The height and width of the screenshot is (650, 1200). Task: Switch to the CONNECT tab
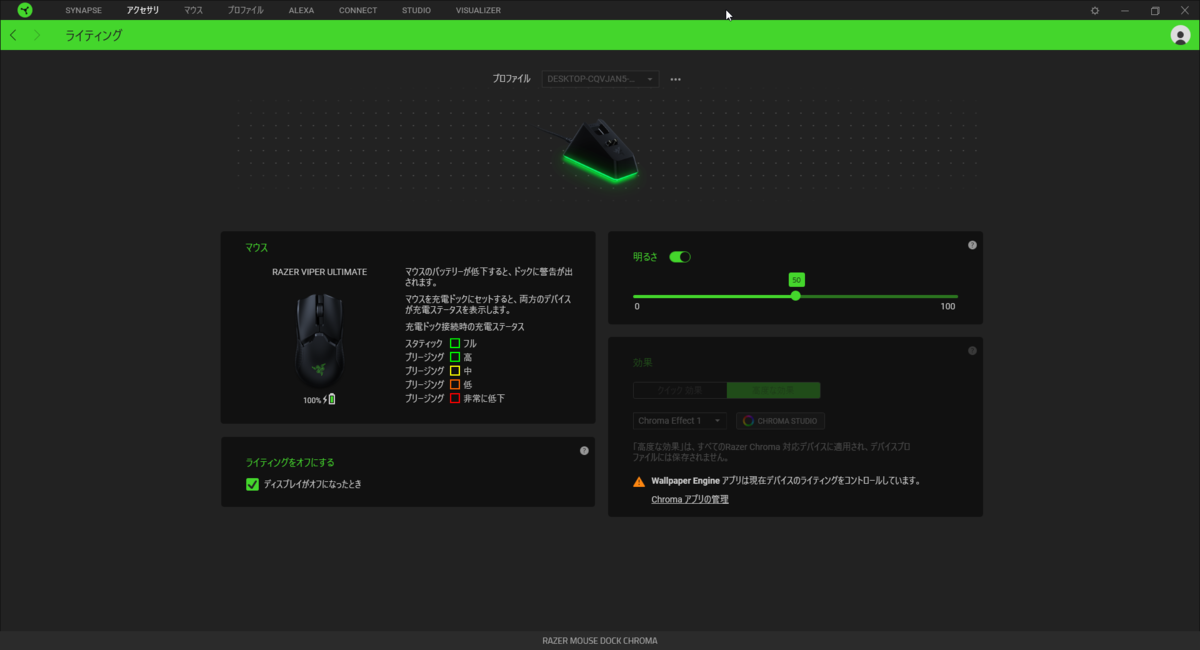tap(358, 10)
